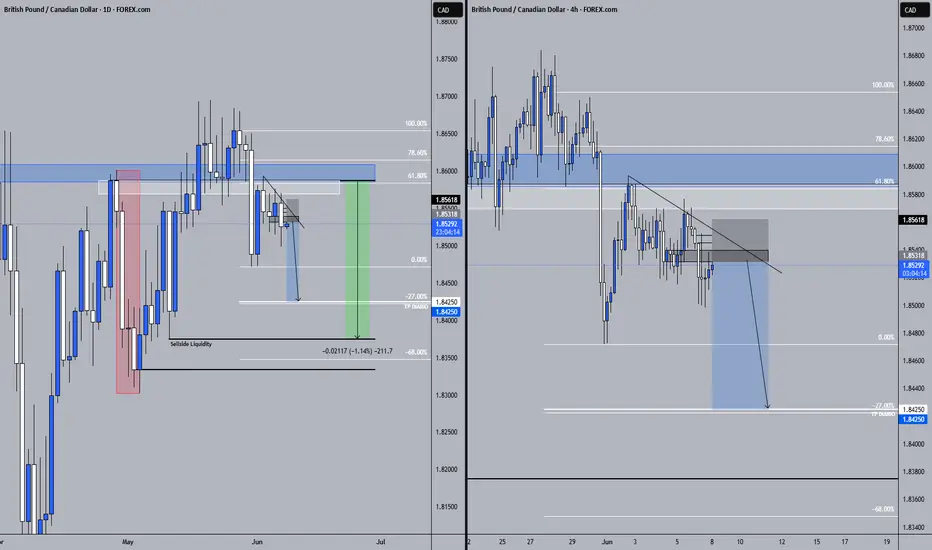932x550 pixels.
Task: Click the '-68.00%' Fibonacci label on the 1D chart
Action: pos(416,352)
